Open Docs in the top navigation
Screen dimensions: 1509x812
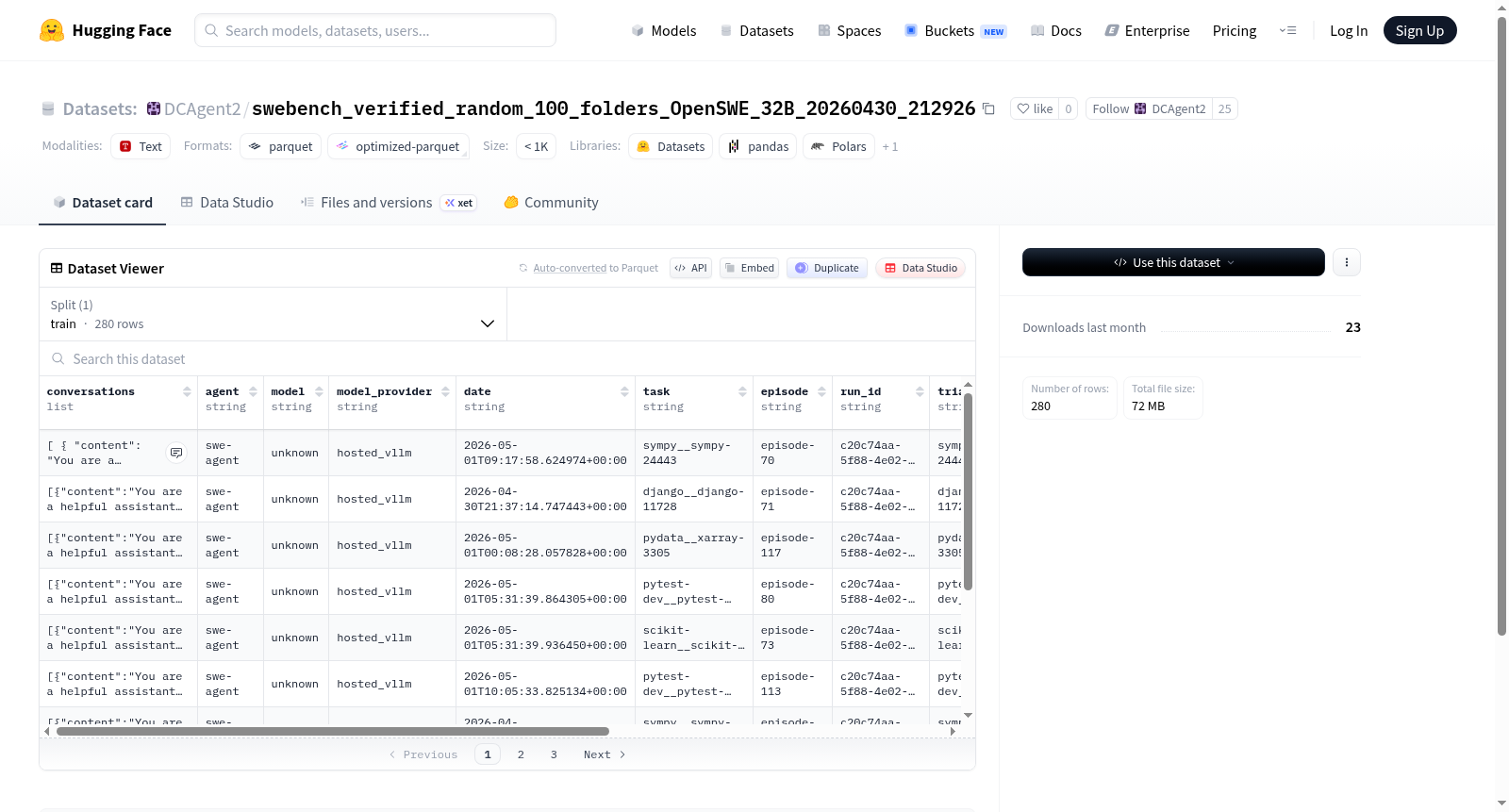click(1056, 31)
